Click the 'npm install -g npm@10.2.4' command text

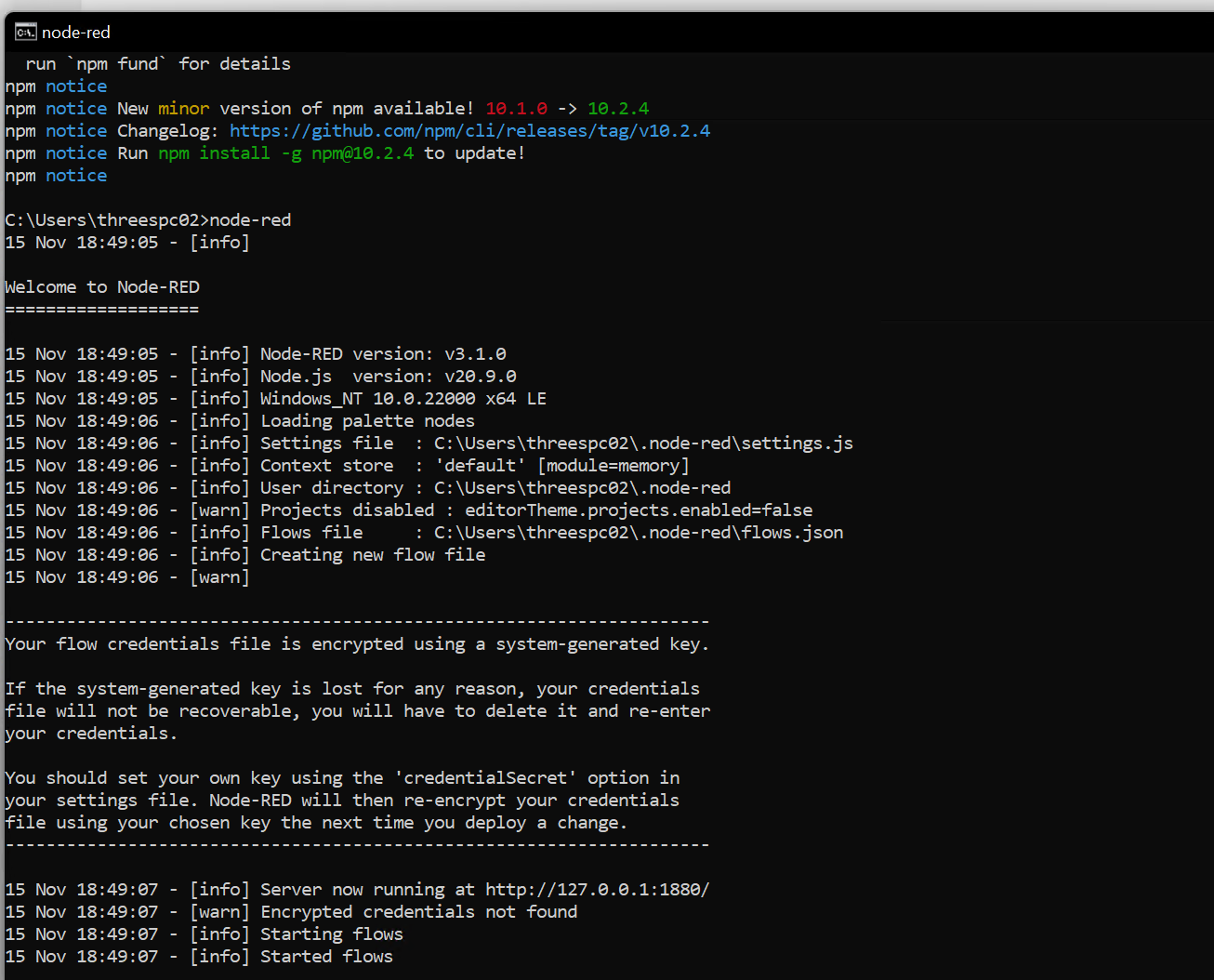pyautogui.click(x=285, y=153)
